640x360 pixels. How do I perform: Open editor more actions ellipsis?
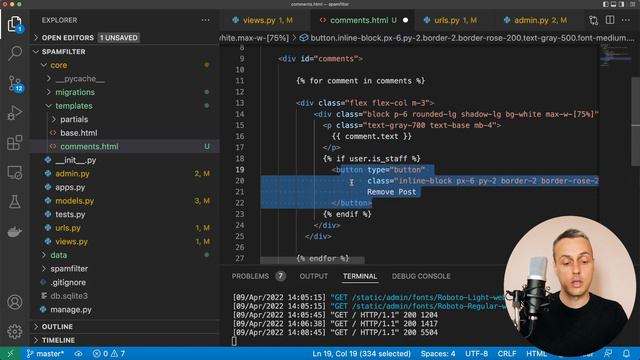coord(626,20)
